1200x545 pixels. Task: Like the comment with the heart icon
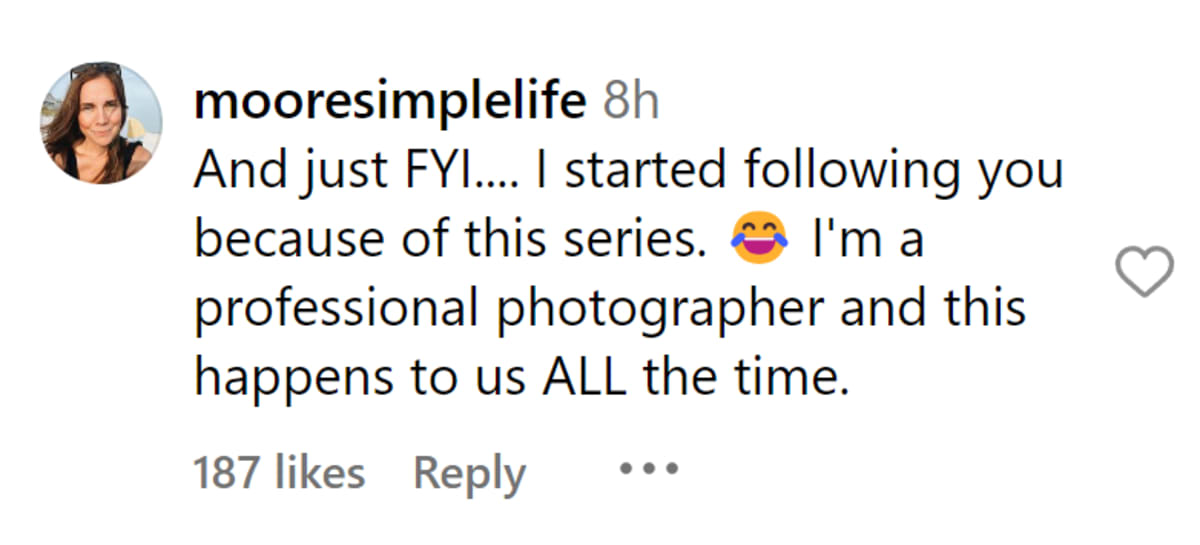pos(1143,272)
